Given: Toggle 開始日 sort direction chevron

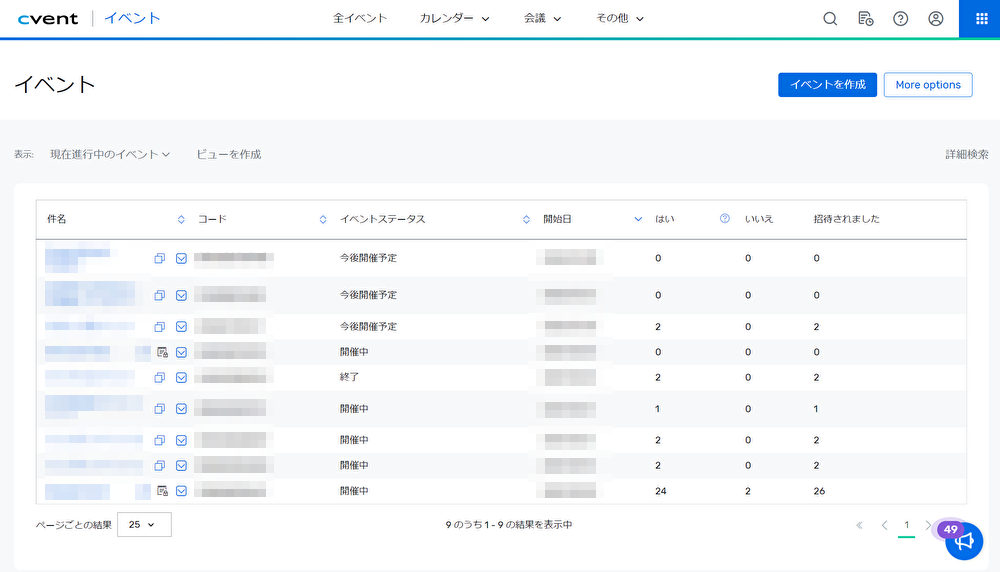Looking at the screenshot, I should [638, 219].
